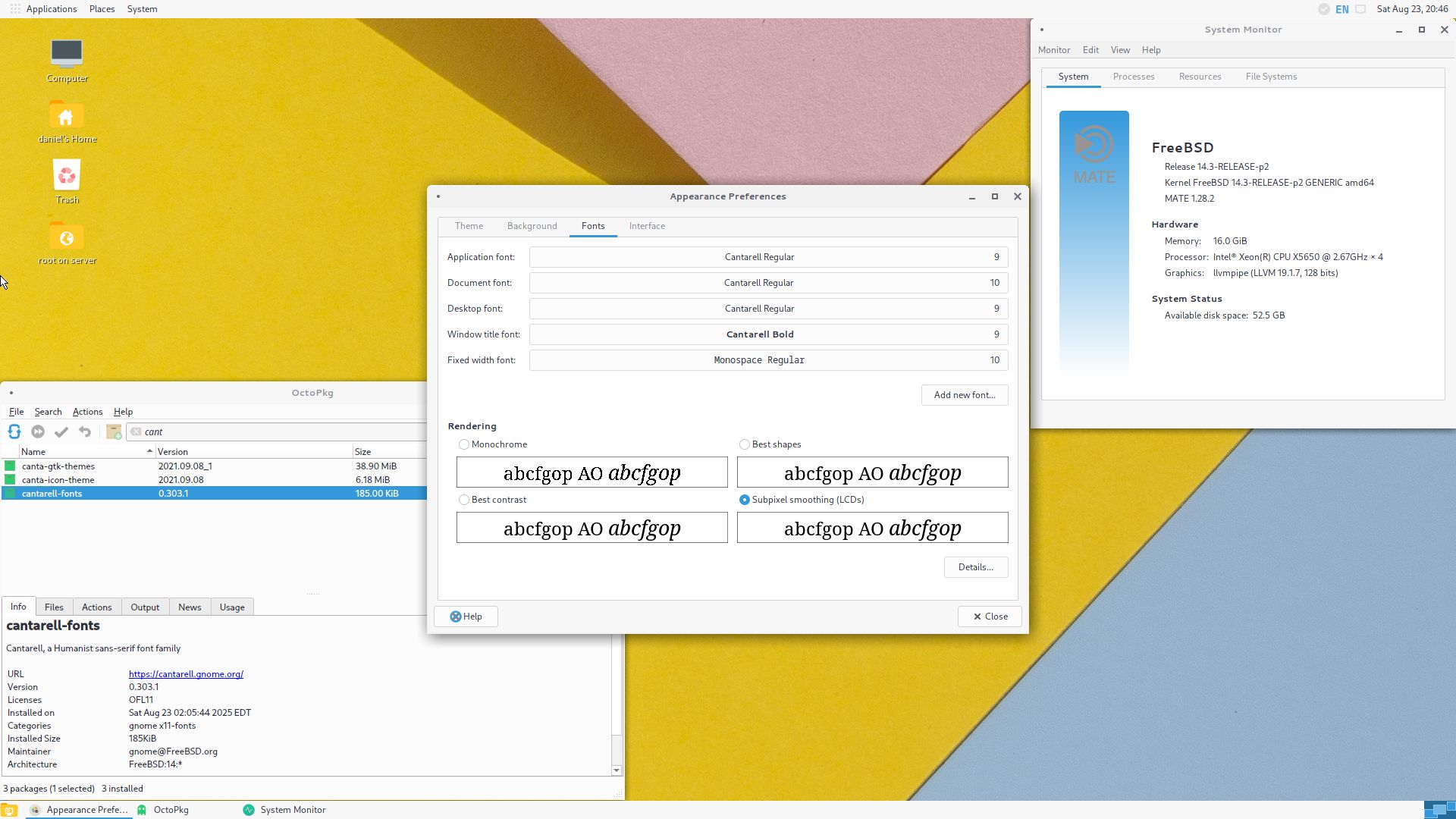The width and height of the screenshot is (1456, 819).
Task: Select Best contrast rendering option
Action: pos(464,500)
